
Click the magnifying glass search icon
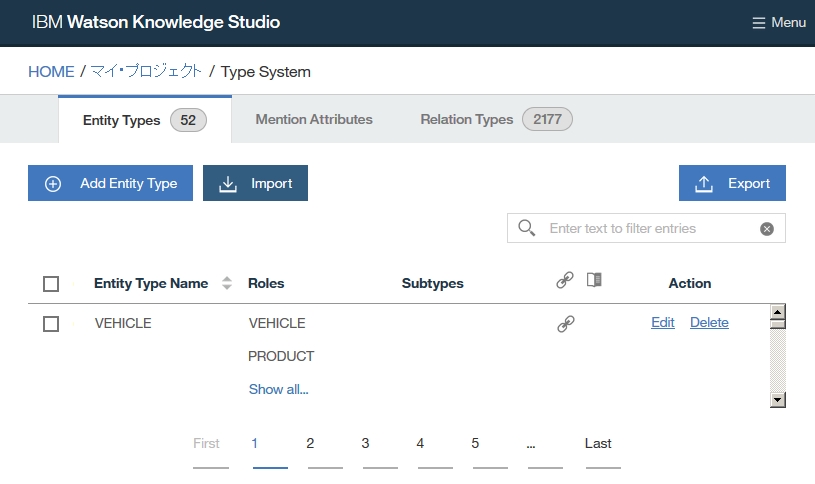click(x=526, y=228)
